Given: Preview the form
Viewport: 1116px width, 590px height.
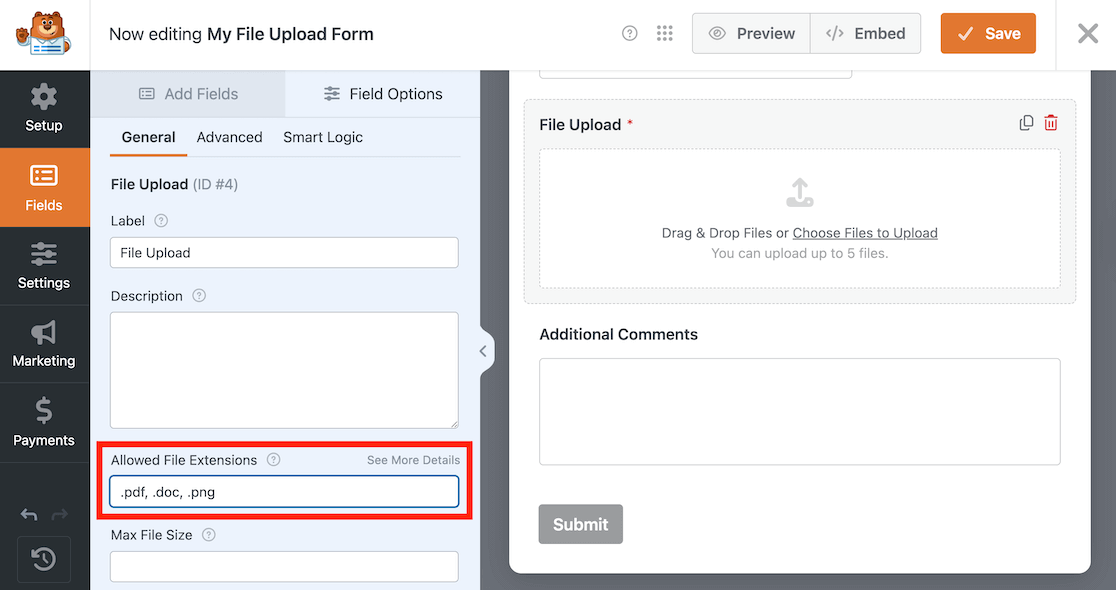Looking at the screenshot, I should point(752,33).
